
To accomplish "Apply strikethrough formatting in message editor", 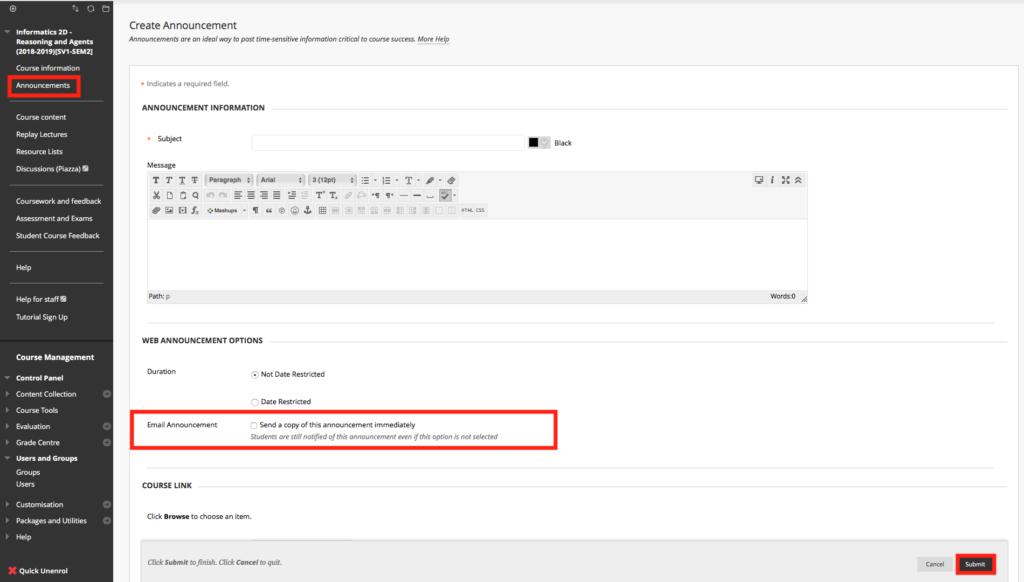I will coord(195,180).
